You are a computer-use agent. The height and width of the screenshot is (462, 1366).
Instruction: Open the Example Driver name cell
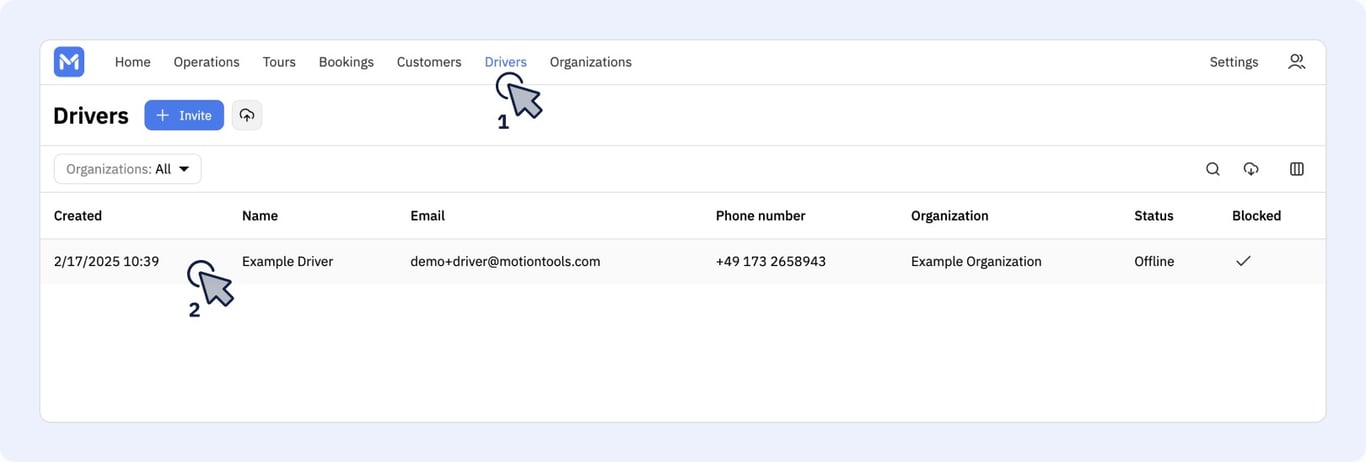[287, 261]
